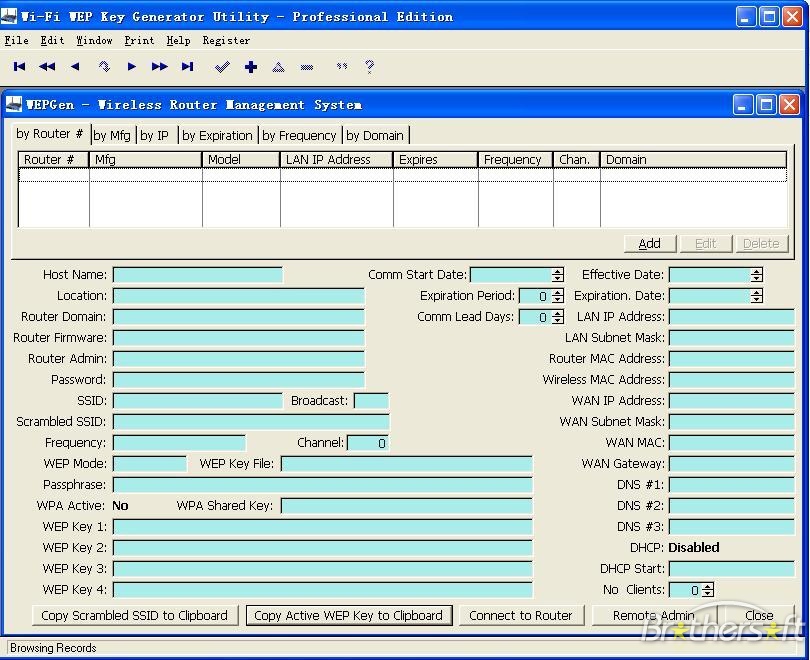Open the Window menu
Image resolution: width=810 pixels, height=660 pixels.
tap(94, 40)
